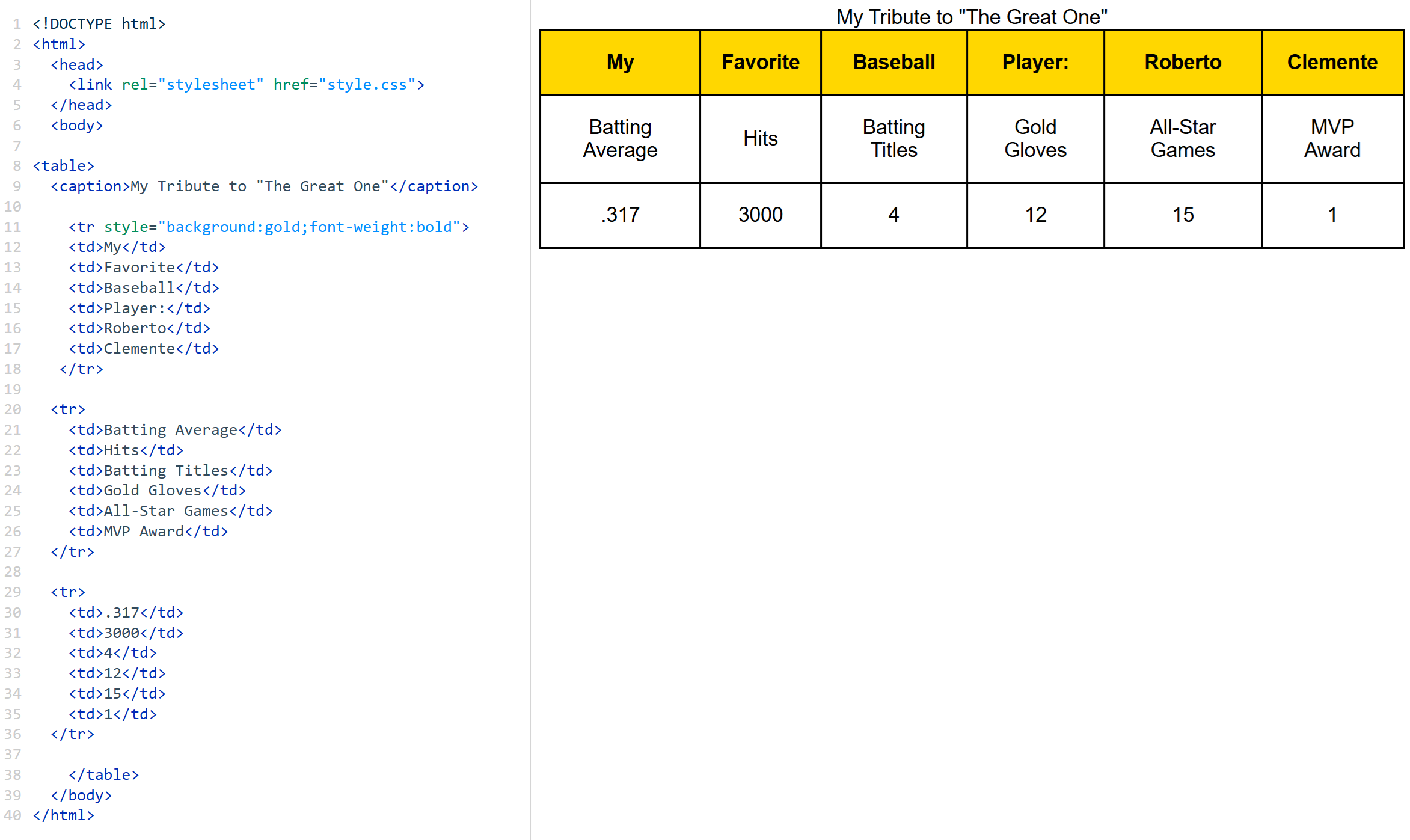The width and height of the screenshot is (1410, 840).
Task: Click the 'Batting Average' table cell
Action: [x=620, y=139]
